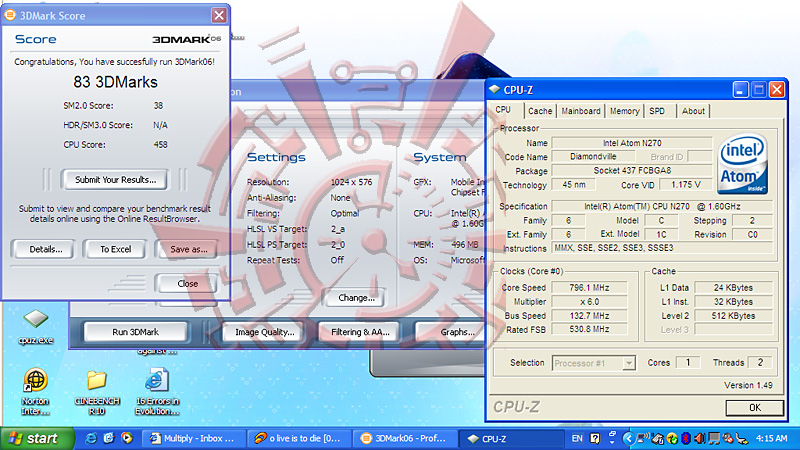Click the Package value Socket 437 FCBGA8

632,170
